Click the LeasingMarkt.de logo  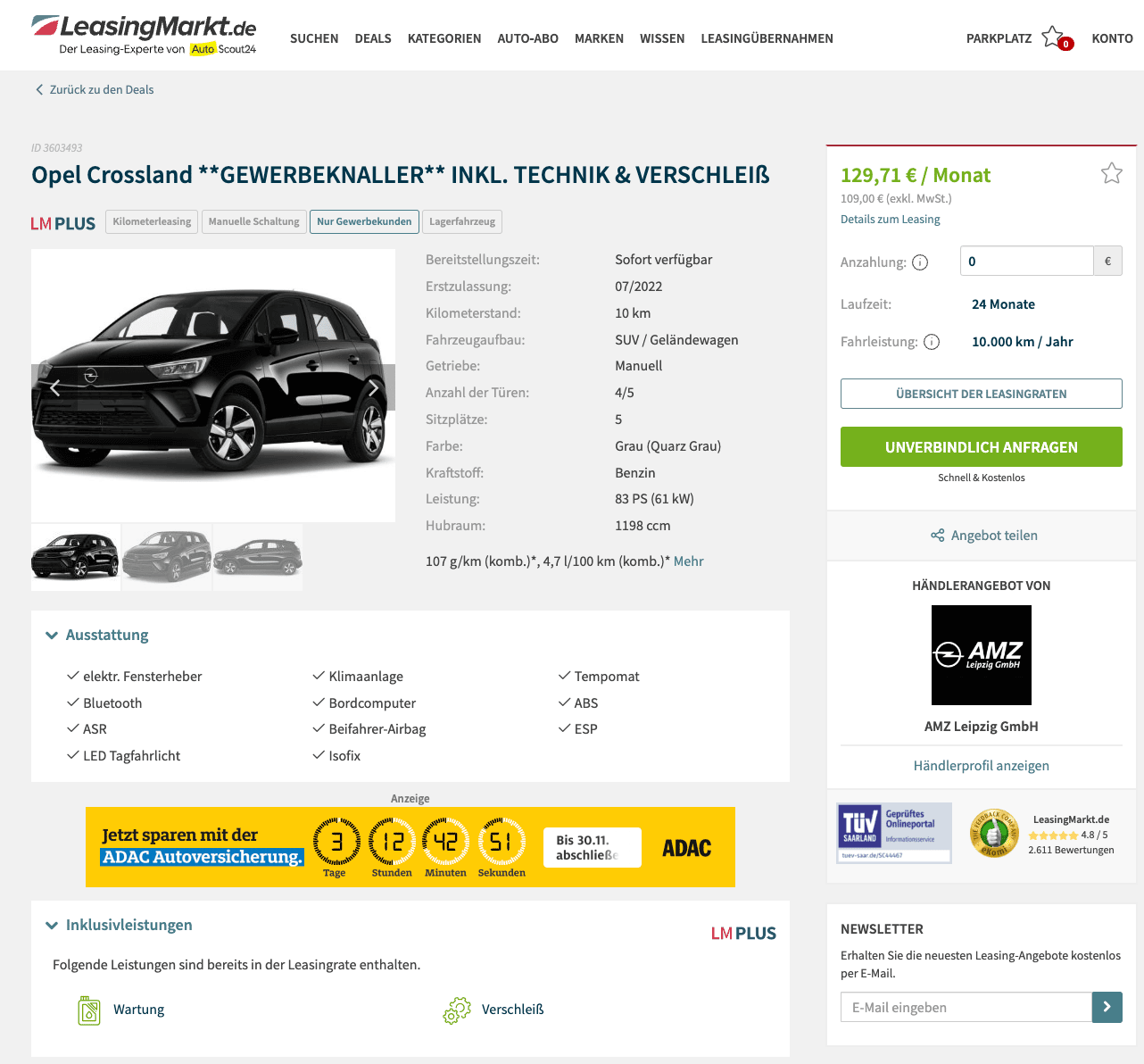click(145, 35)
